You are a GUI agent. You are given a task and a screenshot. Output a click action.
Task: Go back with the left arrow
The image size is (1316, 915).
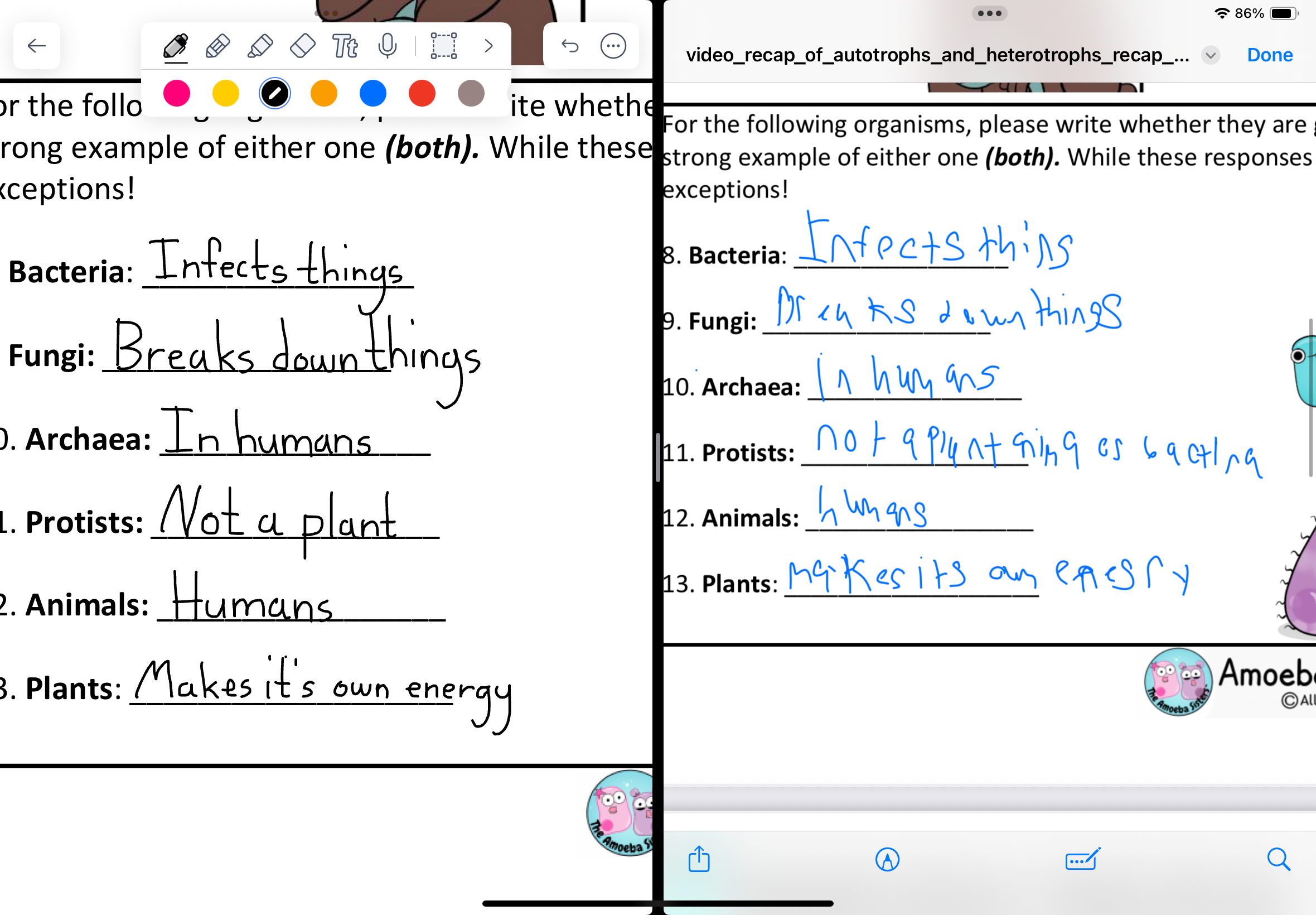tap(37, 46)
